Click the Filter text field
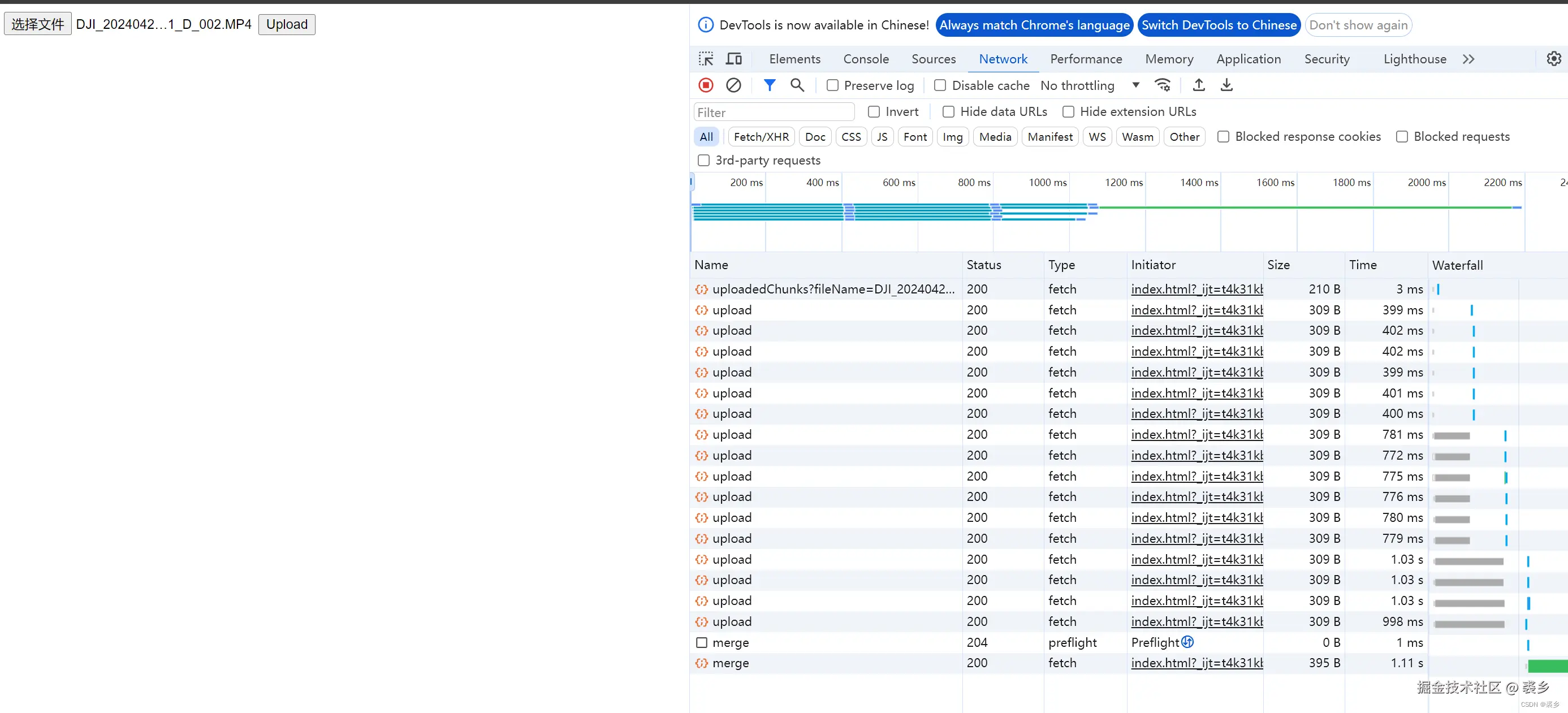This screenshot has height=713, width=1568. [774, 112]
